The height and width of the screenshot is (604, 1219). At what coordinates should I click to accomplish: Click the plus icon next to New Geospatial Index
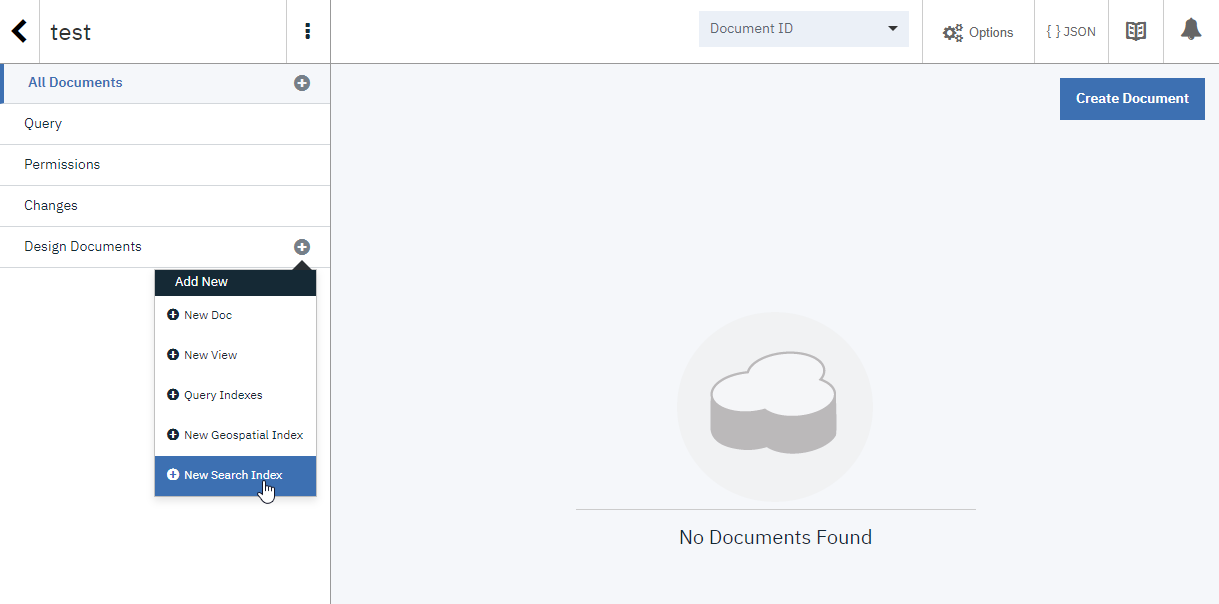[x=173, y=435]
